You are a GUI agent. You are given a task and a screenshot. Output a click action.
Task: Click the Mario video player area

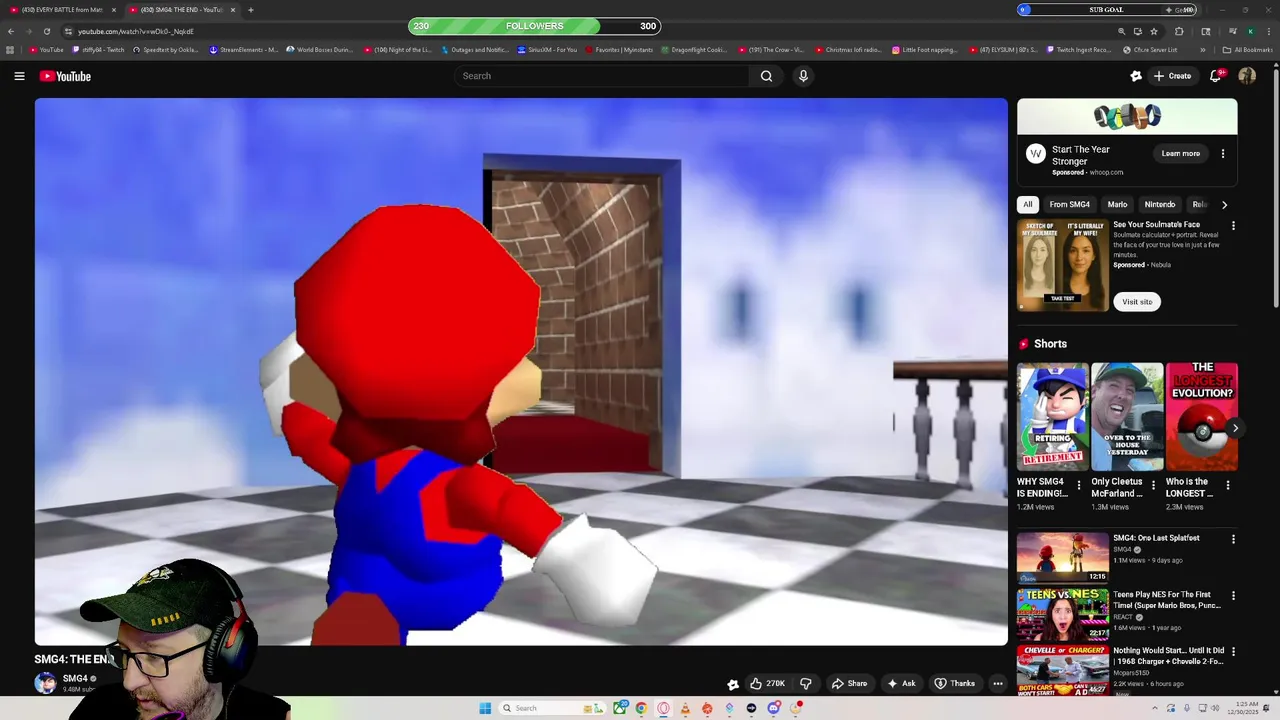pyautogui.click(x=521, y=371)
